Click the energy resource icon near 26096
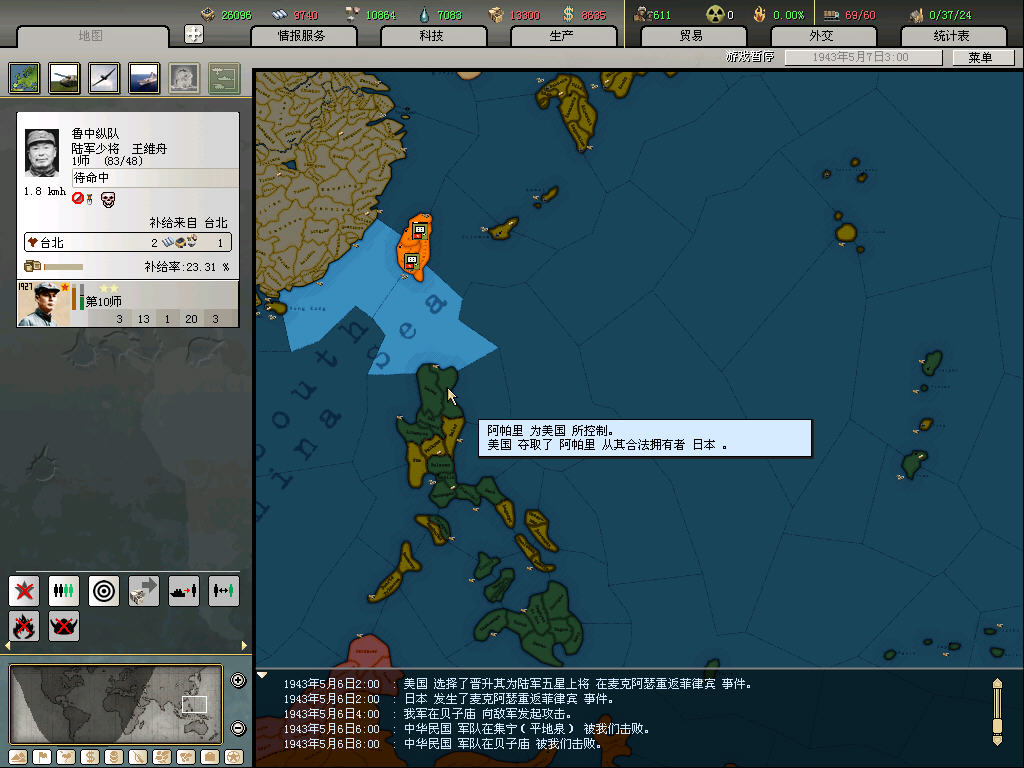 pyautogui.click(x=208, y=14)
